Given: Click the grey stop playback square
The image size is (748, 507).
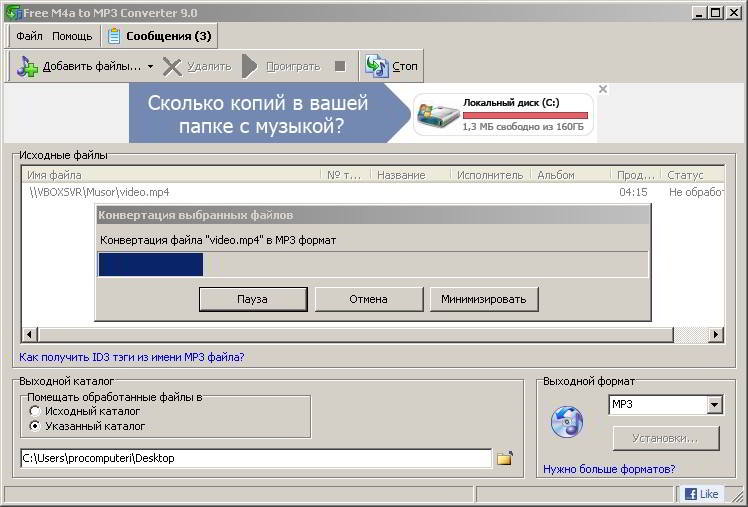Looking at the screenshot, I should tap(340, 66).
